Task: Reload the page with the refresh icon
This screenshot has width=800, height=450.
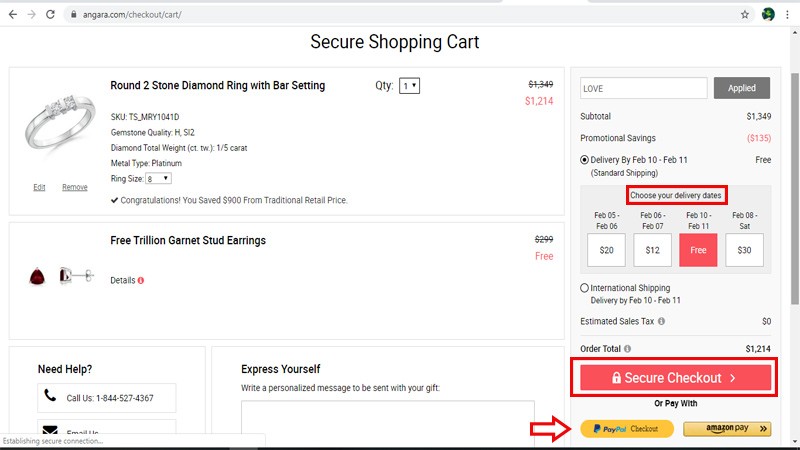Action: 50,15
